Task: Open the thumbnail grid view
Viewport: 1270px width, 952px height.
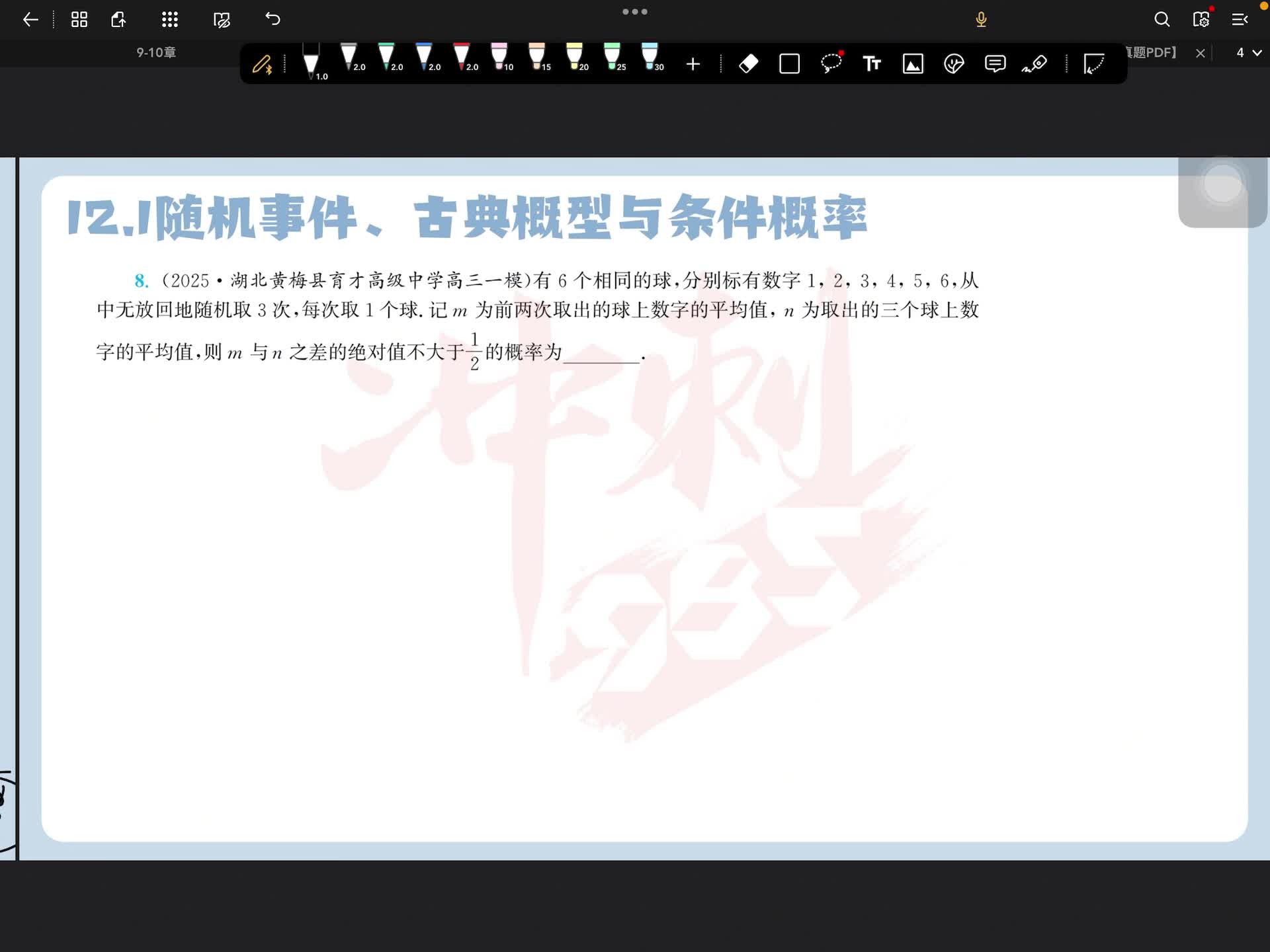Action: [79, 19]
